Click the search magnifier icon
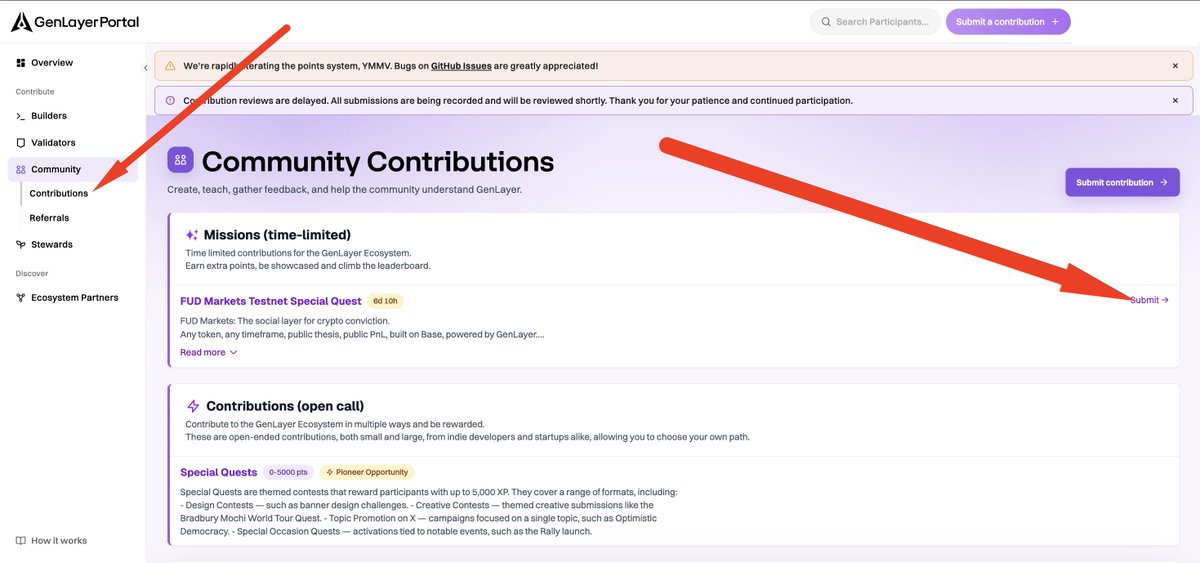 click(825, 22)
